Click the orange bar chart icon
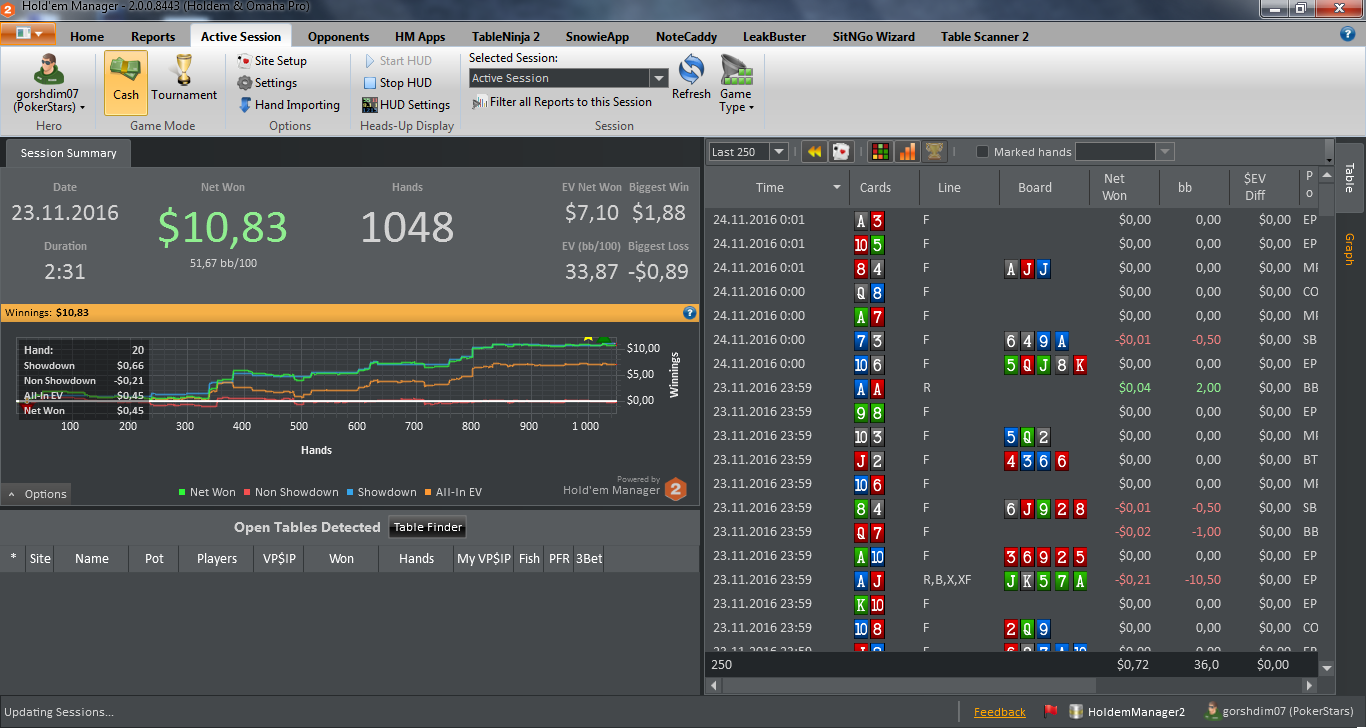This screenshot has height=728, width=1366. (908, 152)
